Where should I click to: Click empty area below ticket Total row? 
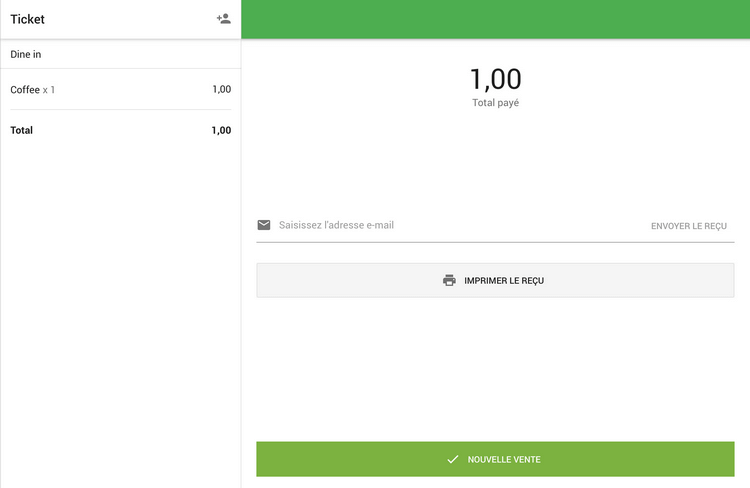coord(120,300)
